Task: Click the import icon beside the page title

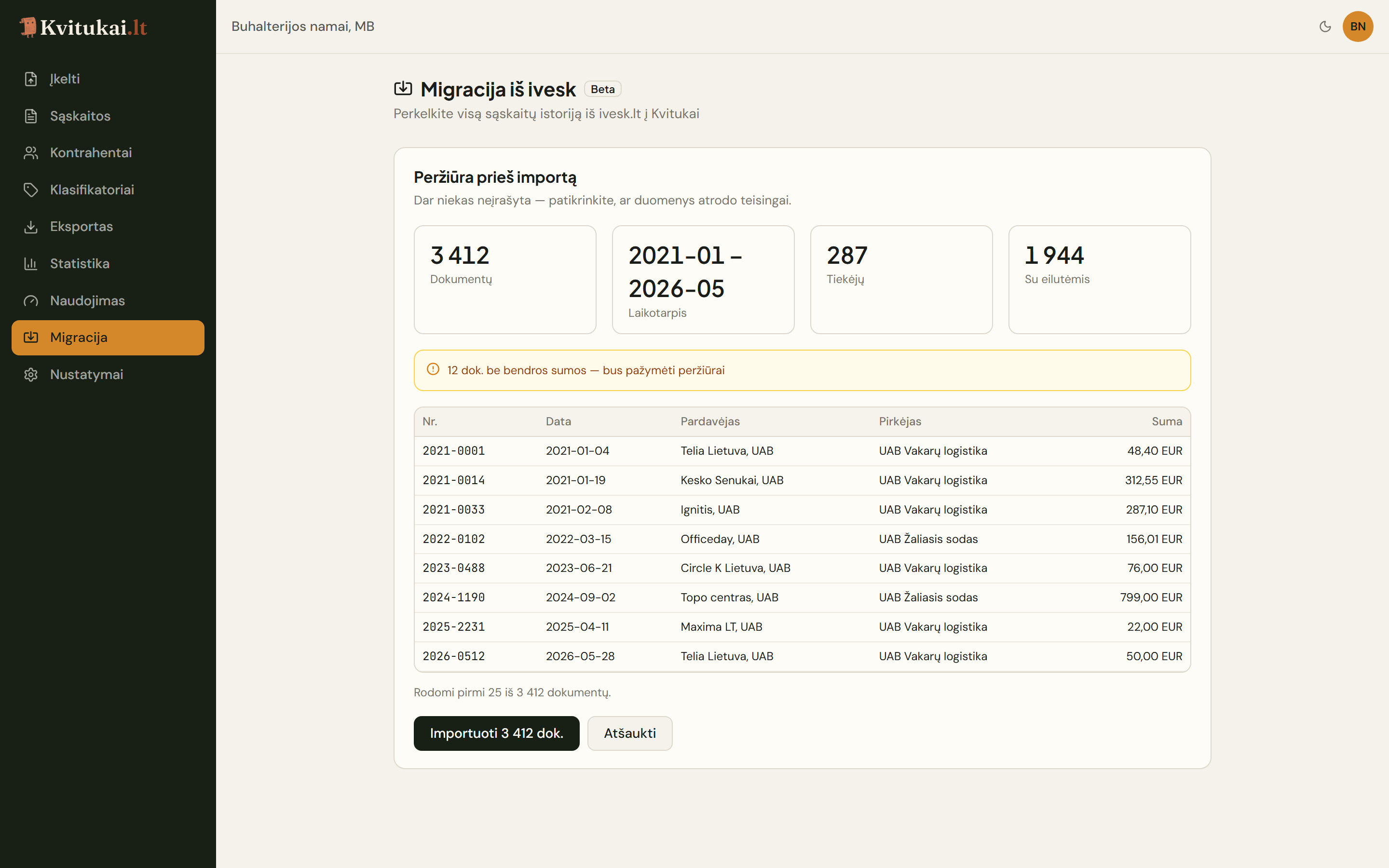Action: [403, 88]
